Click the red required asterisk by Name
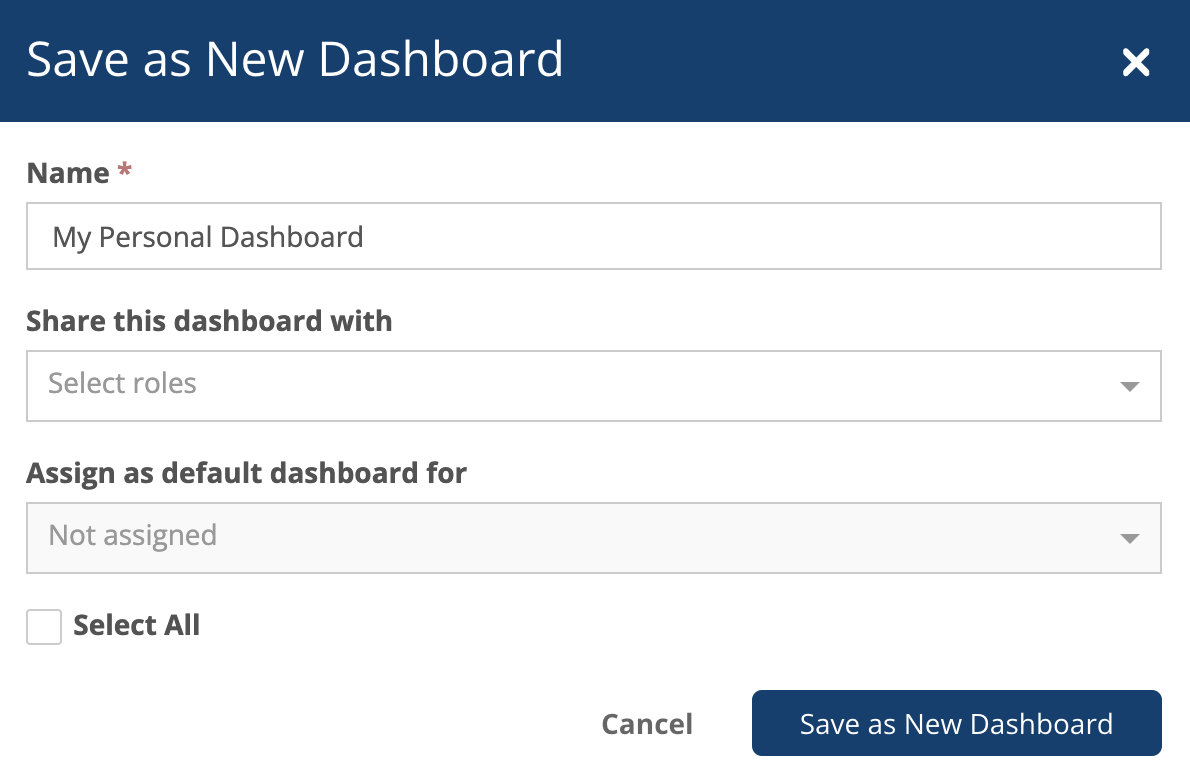 pos(124,169)
